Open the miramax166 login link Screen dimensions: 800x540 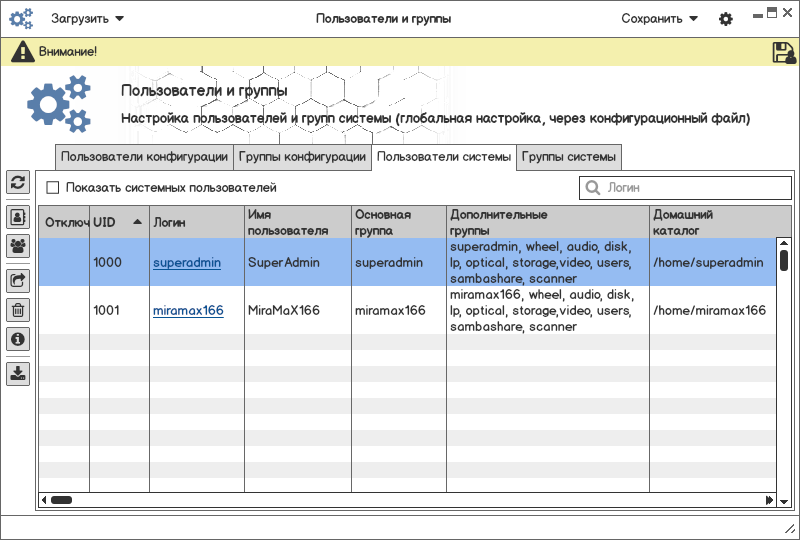point(188,311)
